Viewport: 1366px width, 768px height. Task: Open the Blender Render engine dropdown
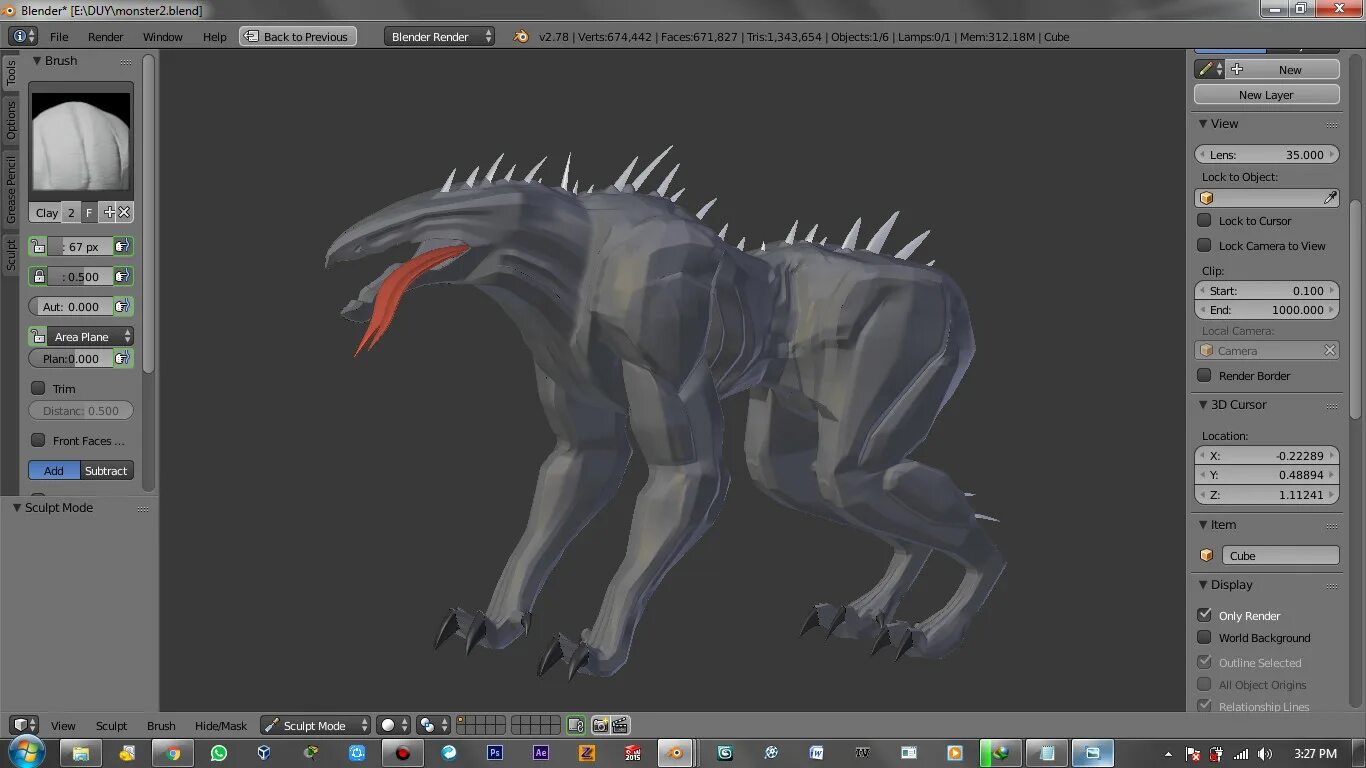pyautogui.click(x=439, y=36)
